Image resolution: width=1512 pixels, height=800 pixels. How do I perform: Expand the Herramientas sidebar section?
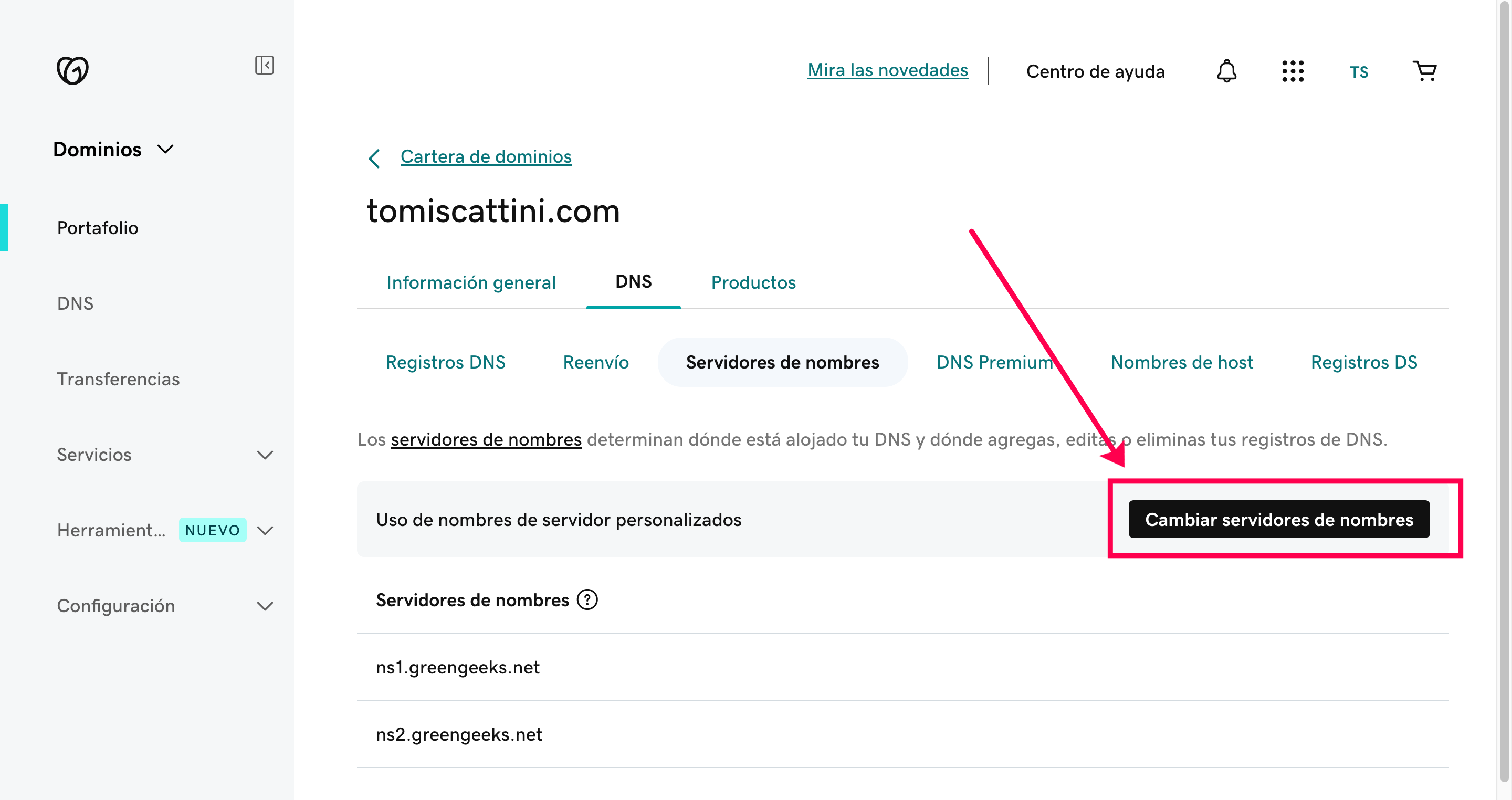click(265, 531)
